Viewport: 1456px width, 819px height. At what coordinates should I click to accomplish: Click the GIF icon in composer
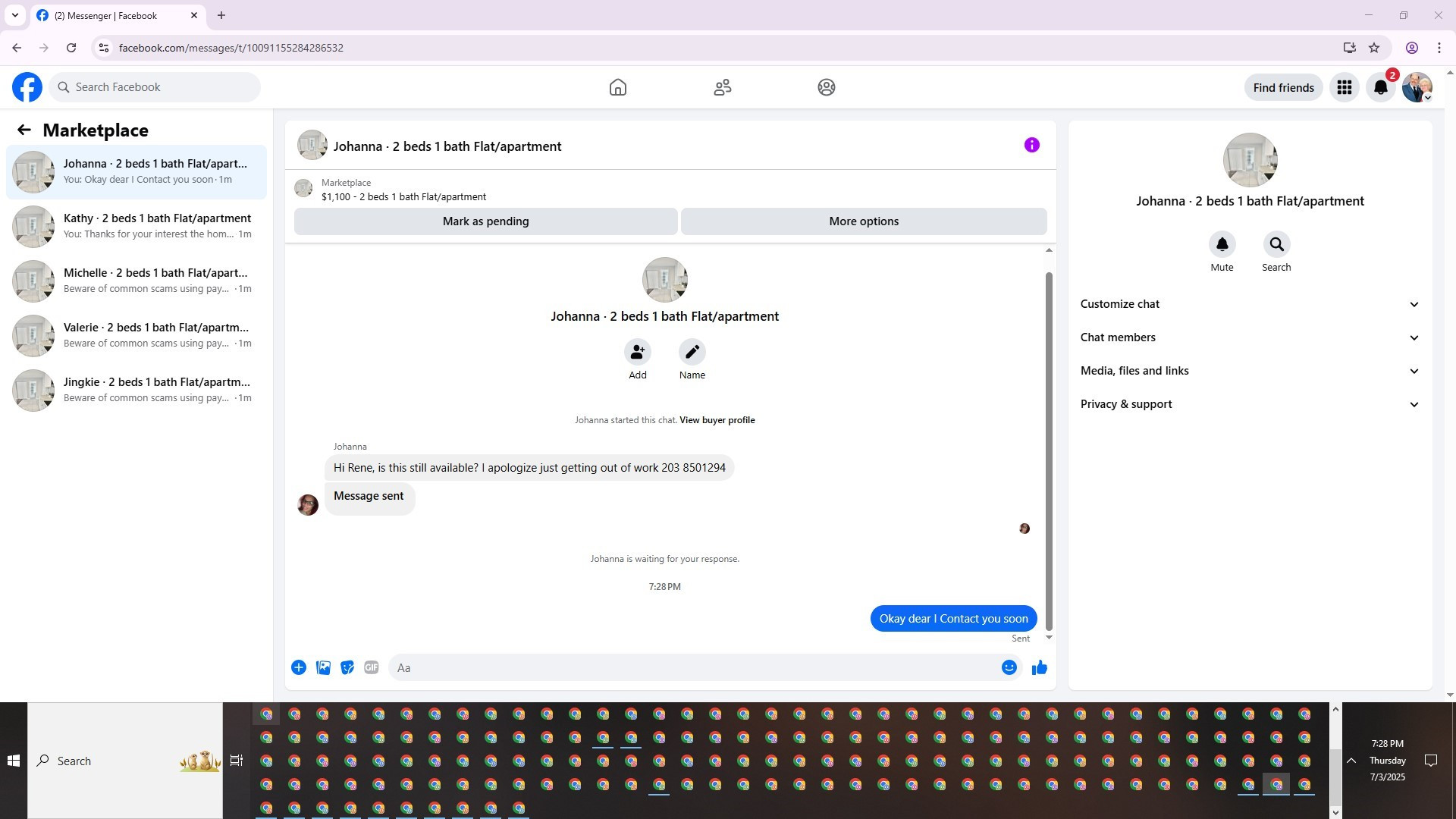(371, 667)
